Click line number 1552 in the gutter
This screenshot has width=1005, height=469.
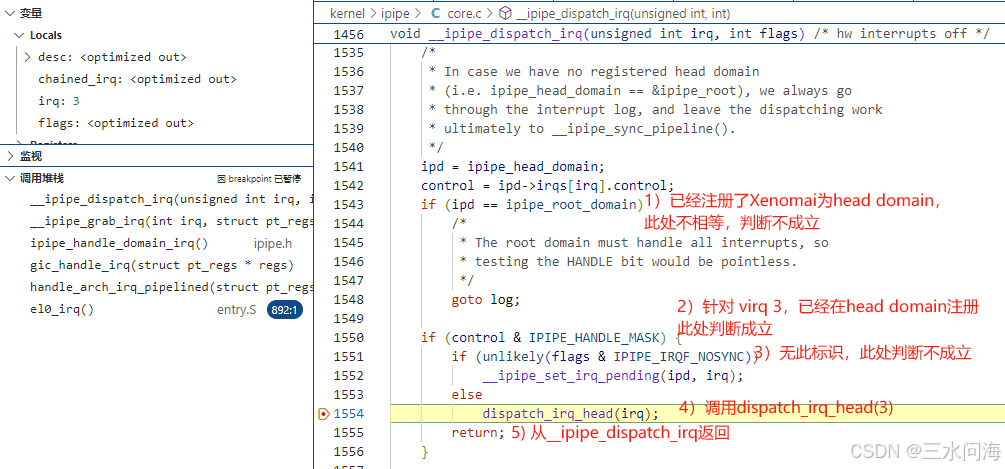[x=348, y=375]
